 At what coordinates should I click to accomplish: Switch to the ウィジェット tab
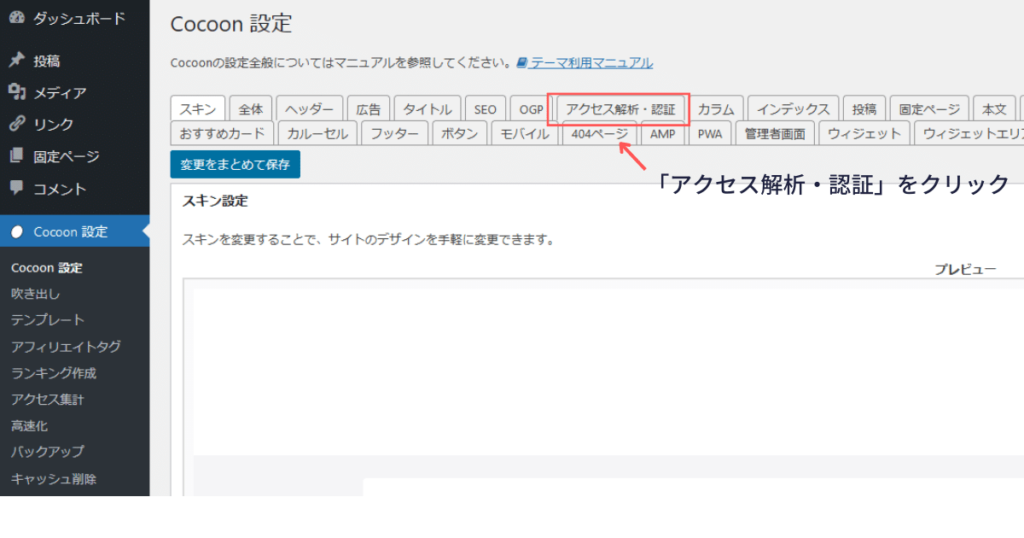[x=864, y=133]
